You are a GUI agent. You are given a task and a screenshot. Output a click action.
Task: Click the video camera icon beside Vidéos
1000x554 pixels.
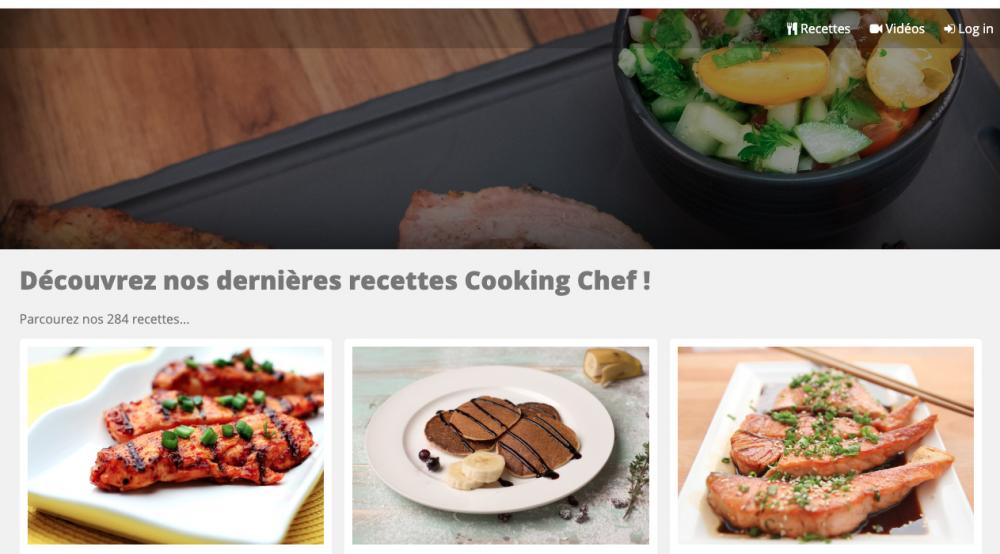pos(876,29)
